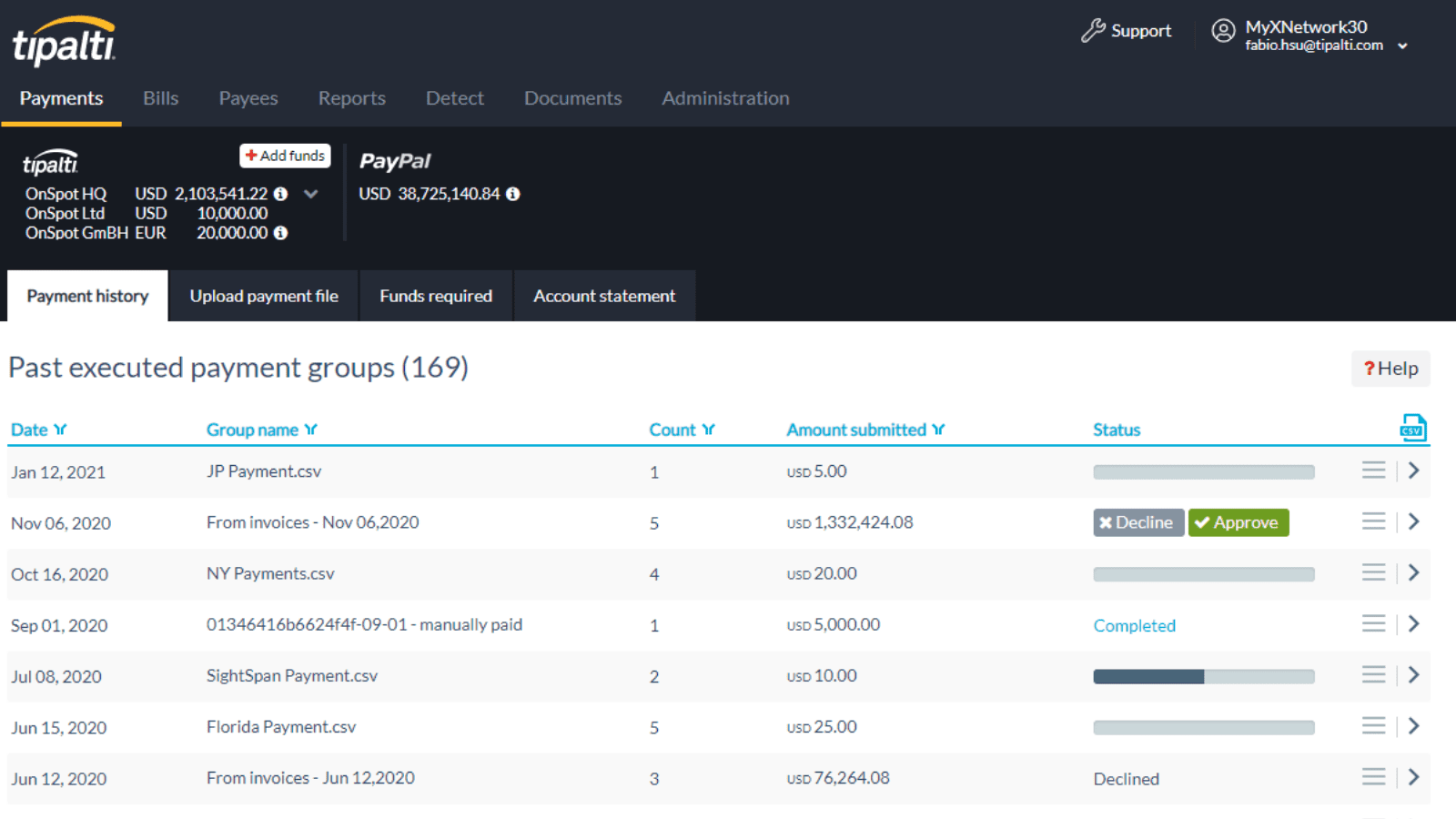Select group name NY Payments.csv
Screen dimensions: 1456x819
tap(270, 573)
